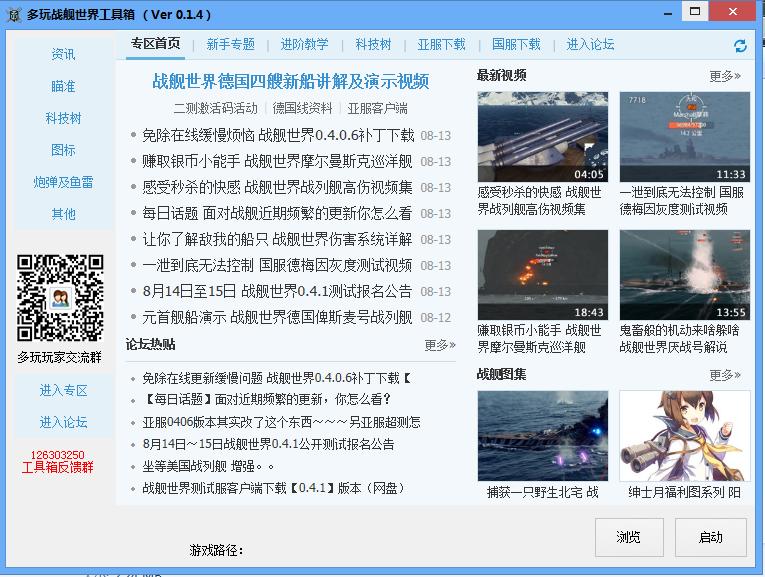Click the toolbox app icon in title bar
765x577 pixels.
pos(14,15)
